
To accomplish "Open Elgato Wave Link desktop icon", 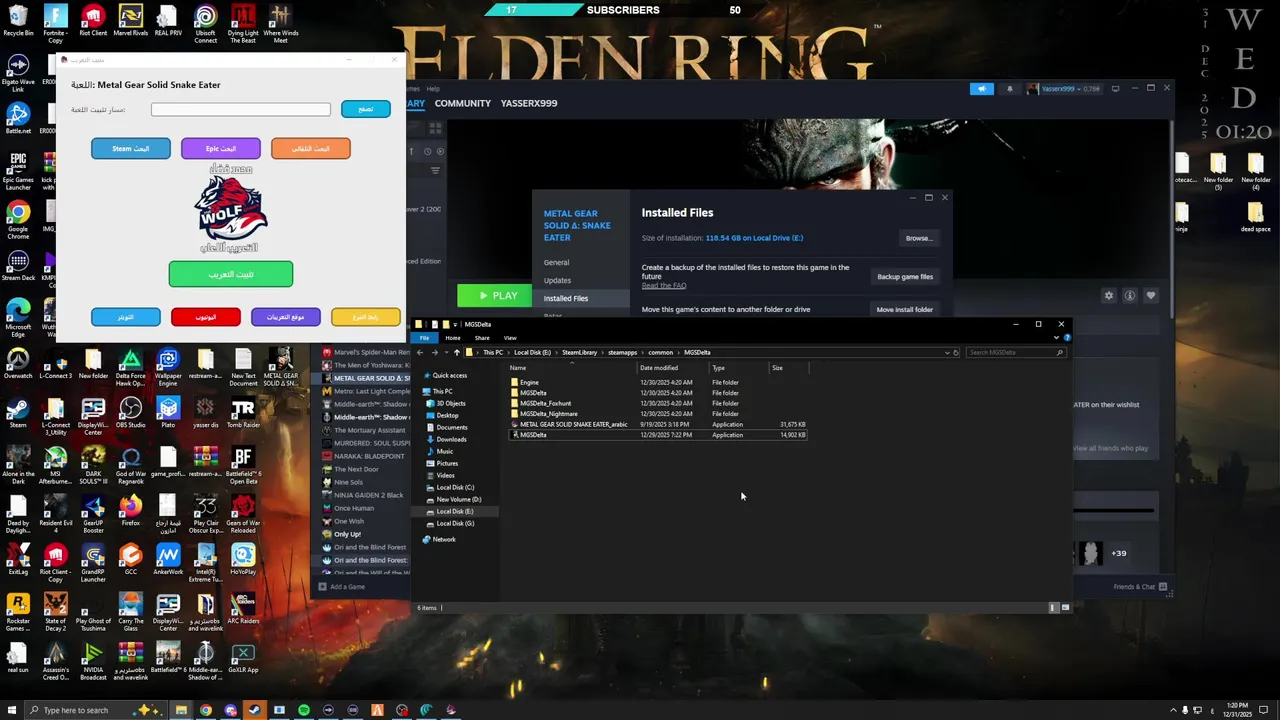I will click(x=18, y=70).
